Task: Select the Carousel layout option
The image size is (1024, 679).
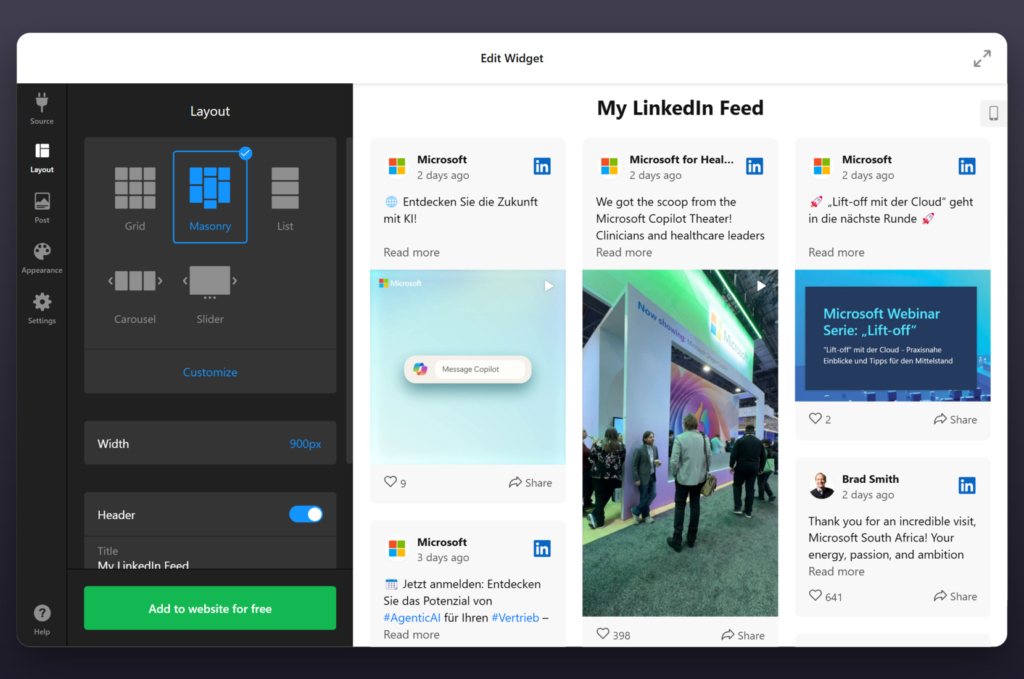Action: tap(135, 290)
